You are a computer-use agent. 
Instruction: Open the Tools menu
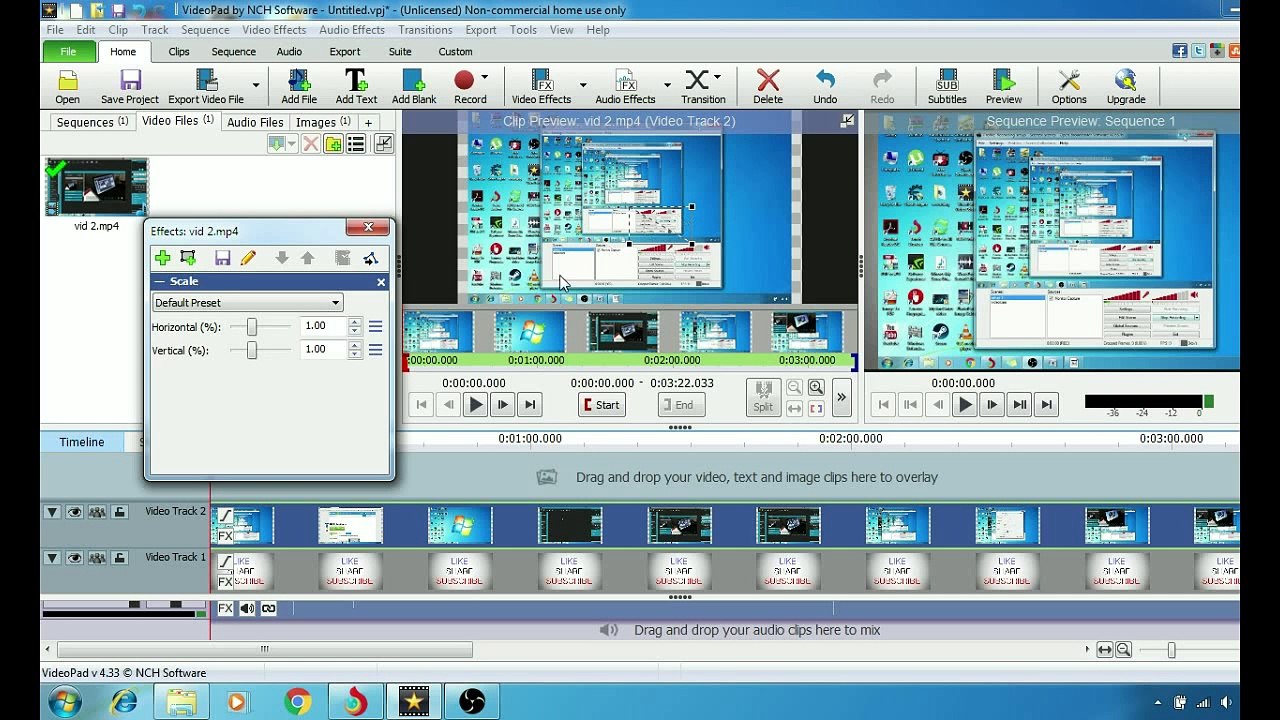click(523, 30)
